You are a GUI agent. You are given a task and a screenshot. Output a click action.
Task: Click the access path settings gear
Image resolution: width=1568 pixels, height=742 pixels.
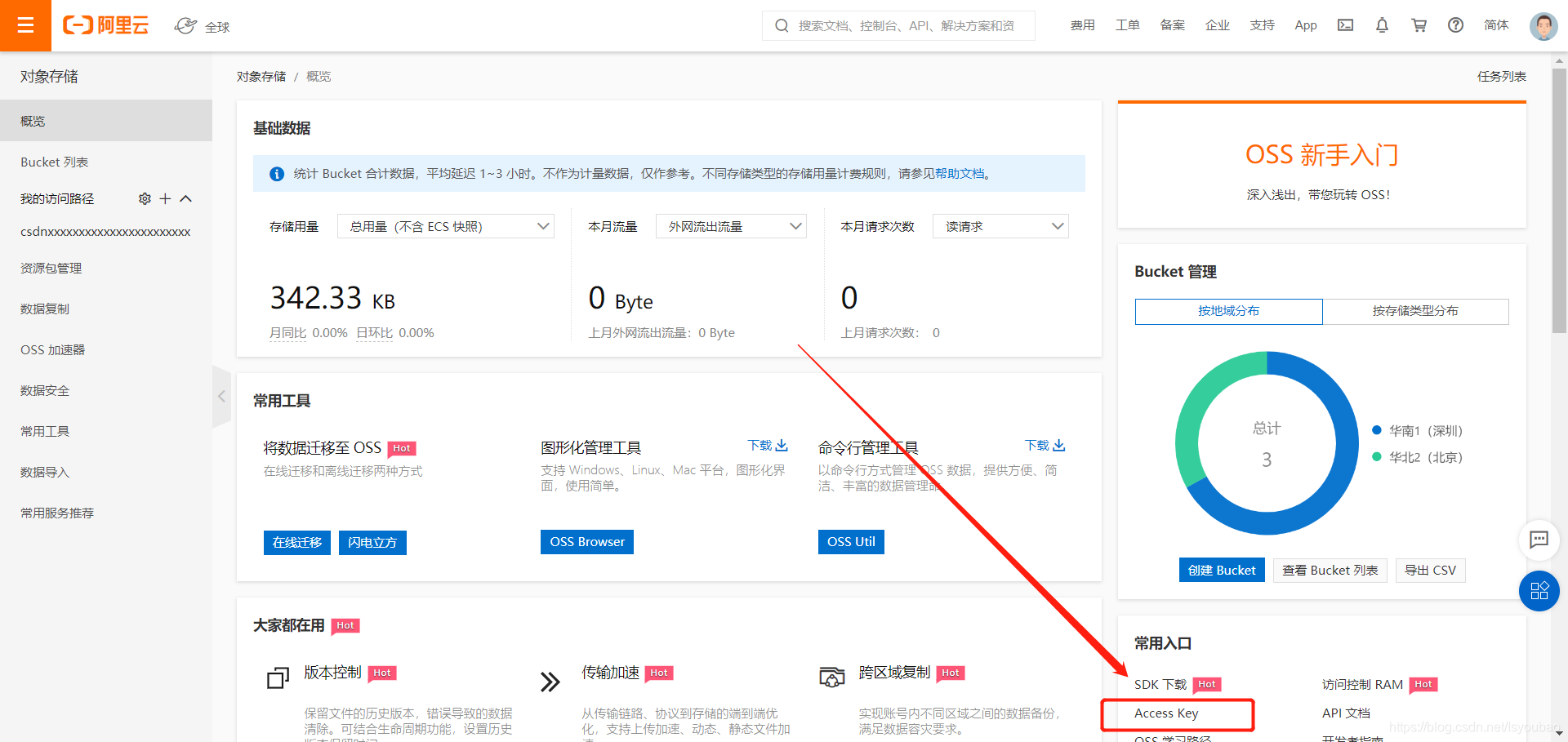145,198
